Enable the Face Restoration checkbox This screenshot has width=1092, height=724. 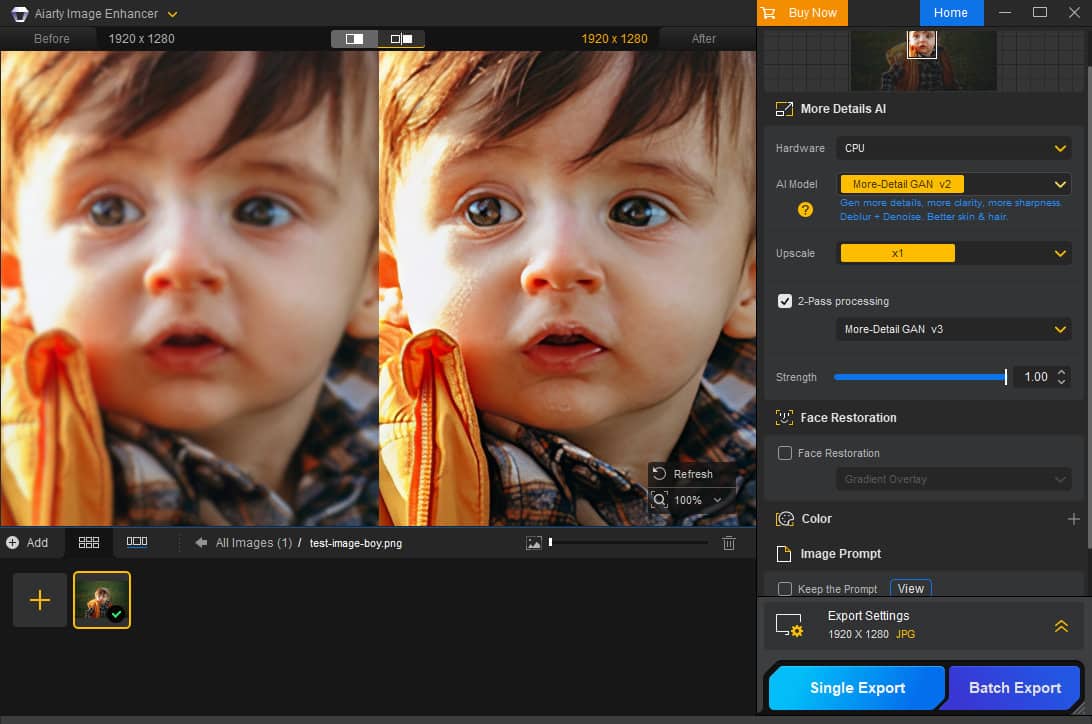point(785,453)
